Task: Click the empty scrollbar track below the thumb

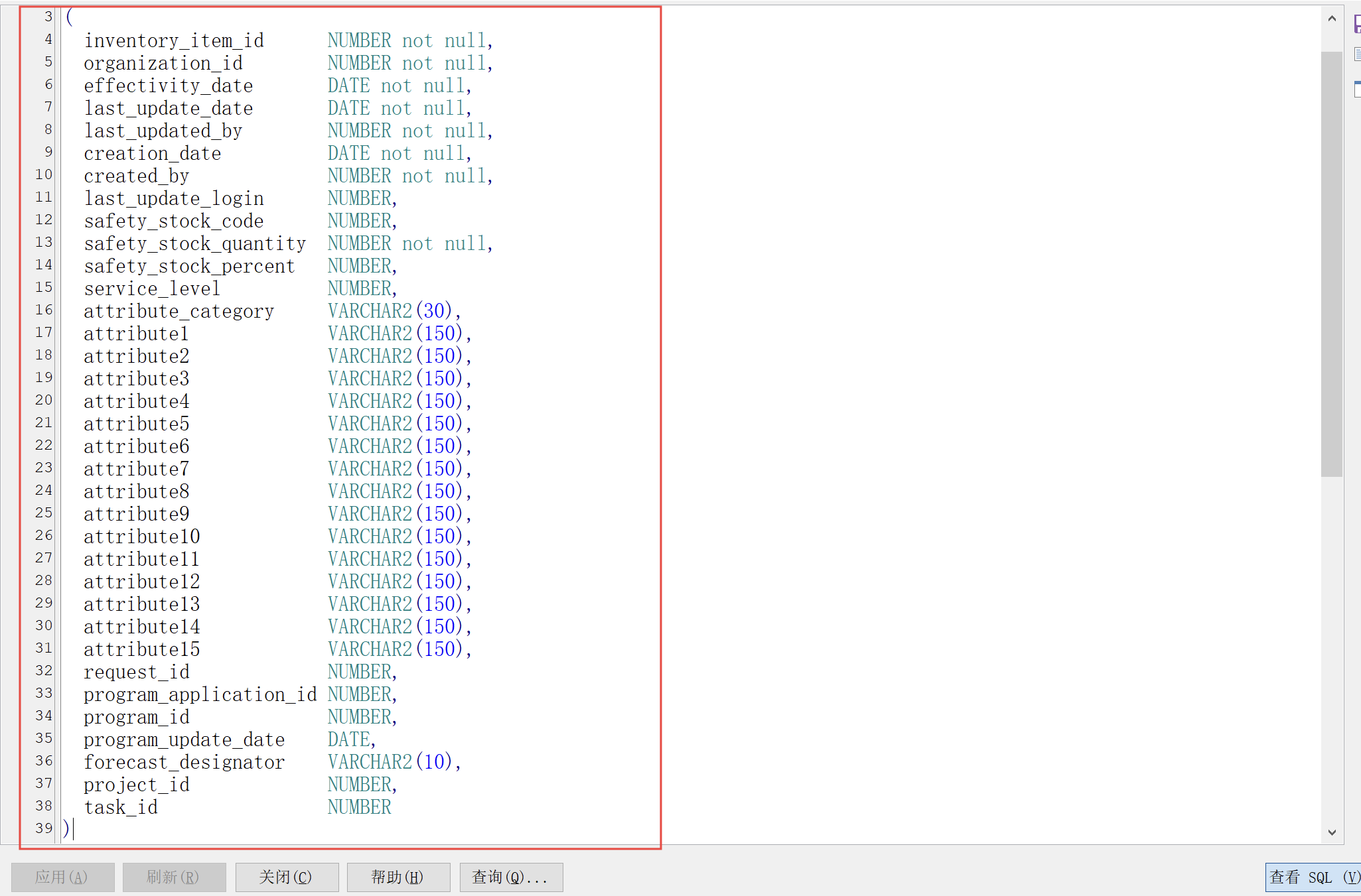Action: pos(1331,650)
